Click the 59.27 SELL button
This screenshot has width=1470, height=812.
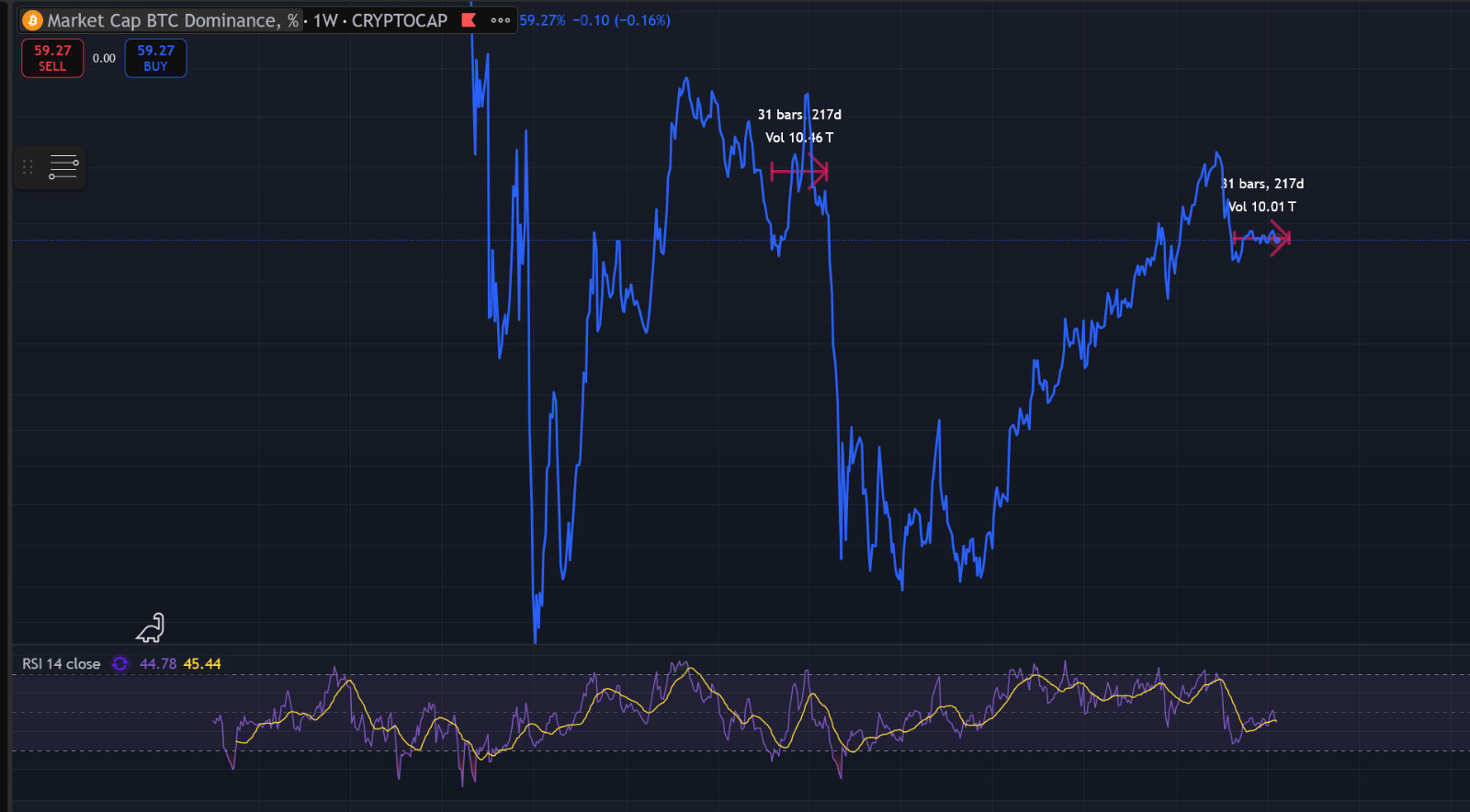click(x=52, y=58)
